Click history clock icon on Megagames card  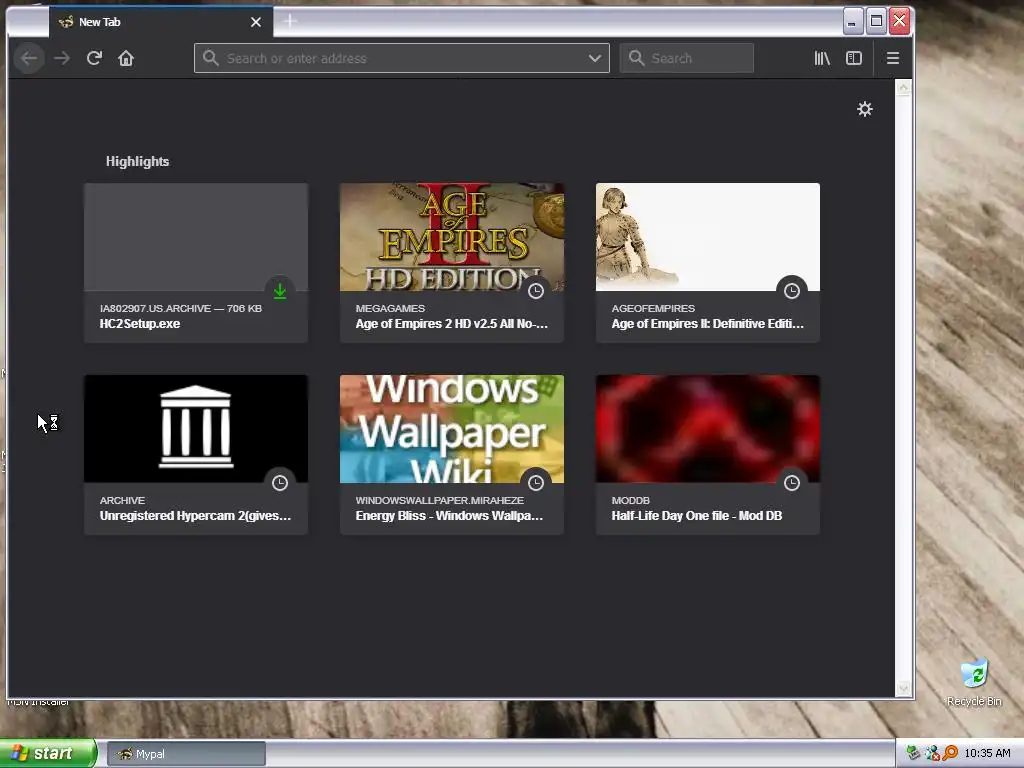536,291
